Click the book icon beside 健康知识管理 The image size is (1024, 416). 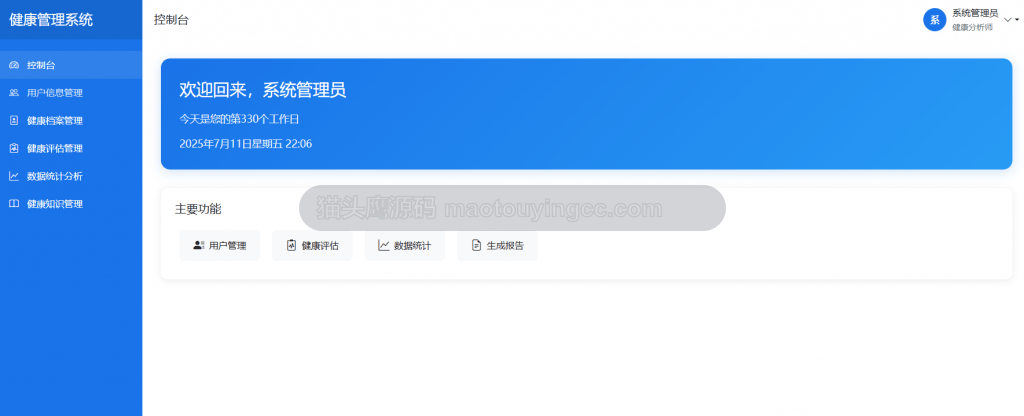14,204
